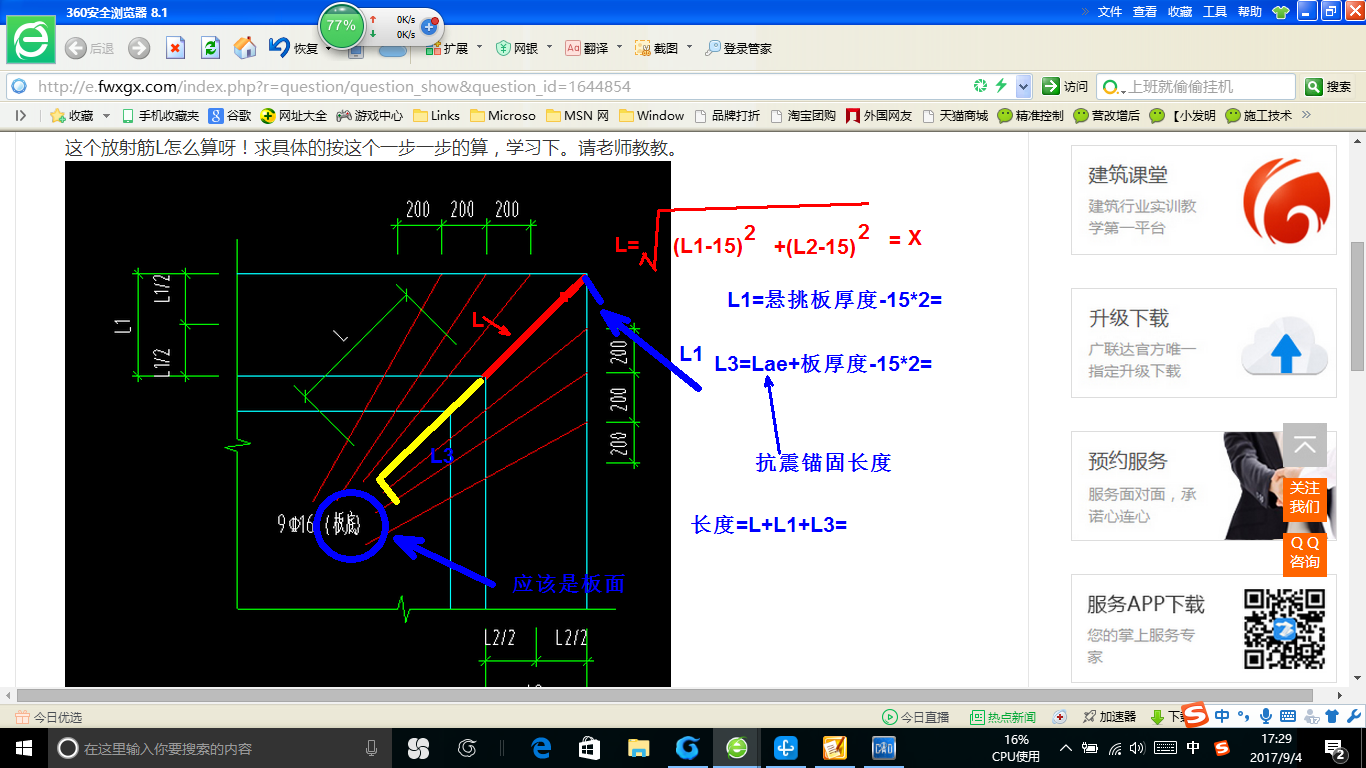Show more bookmarks with double chevron
Image resolution: width=1366 pixels, height=768 pixels.
click(x=1306, y=115)
